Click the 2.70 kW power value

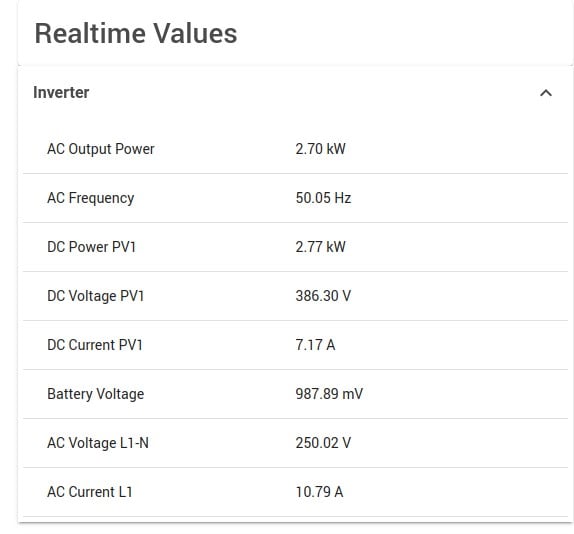tap(320, 149)
